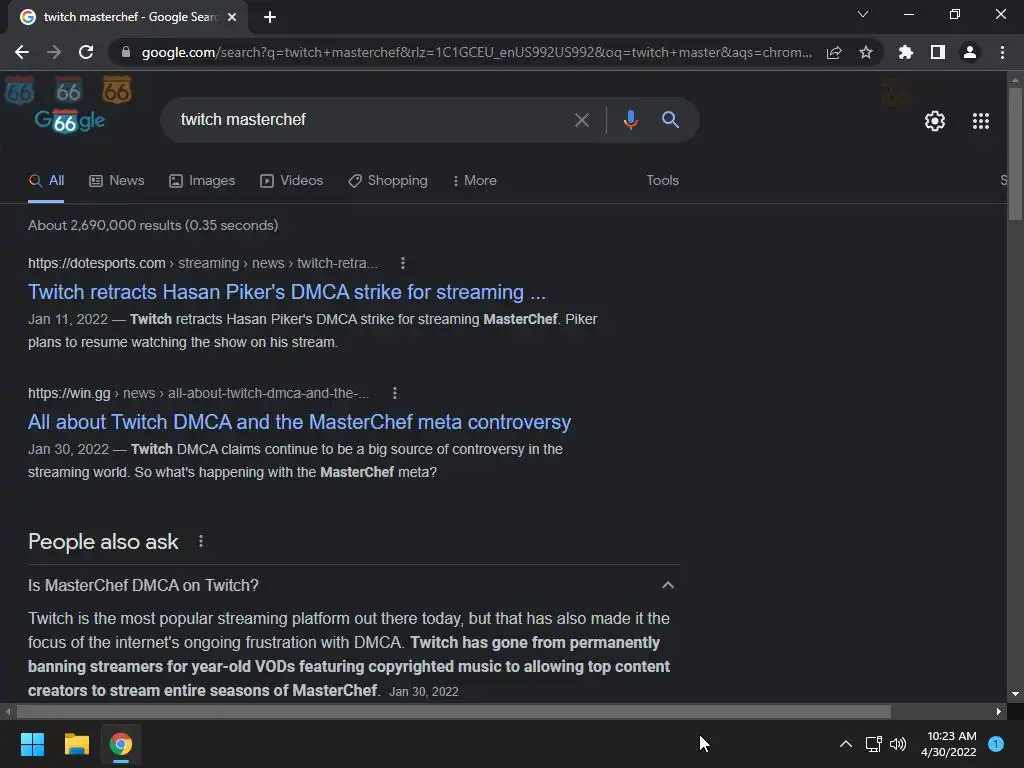Screen dimensions: 1024x768
Task: Click the browser forward arrow
Action: click(54, 52)
